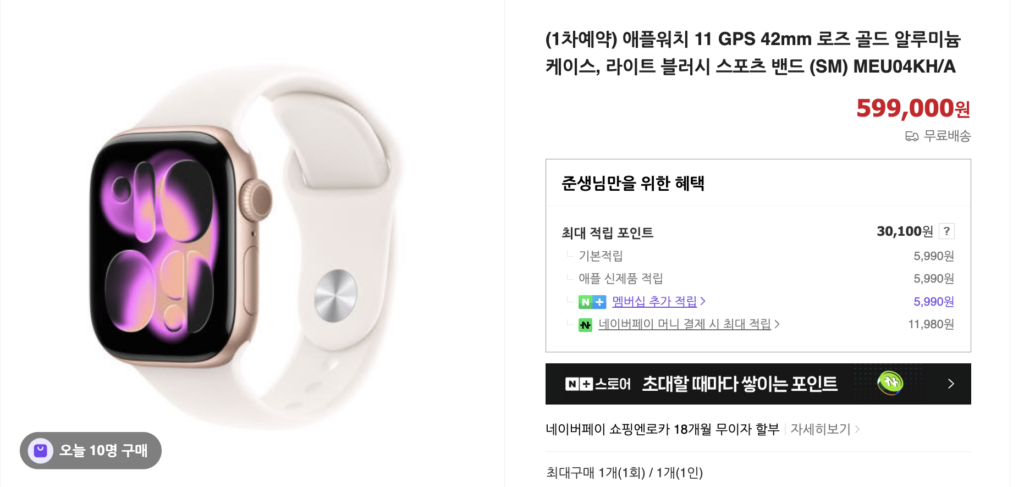The width and height of the screenshot is (1024, 487).
Task: Click the question mark help icon beside 30,100원
Action: 946,231
